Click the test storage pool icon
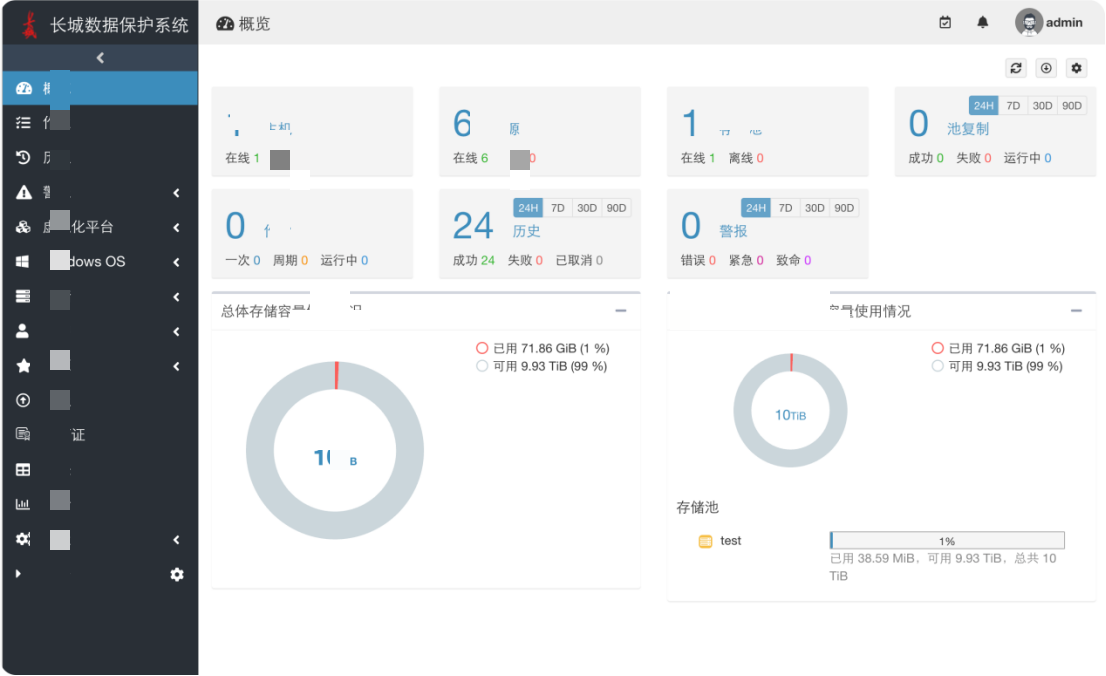Viewport: 1106px width, 676px height. tap(705, 541)
